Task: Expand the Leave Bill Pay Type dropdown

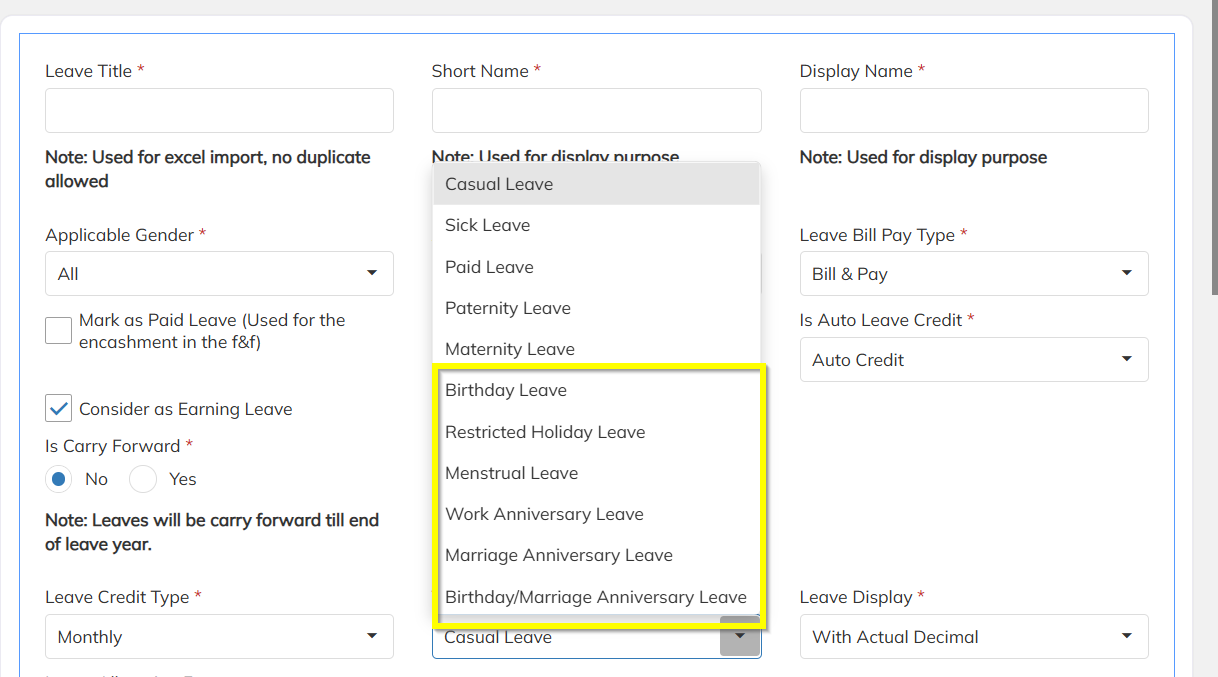Action: [x=973, y=274]
